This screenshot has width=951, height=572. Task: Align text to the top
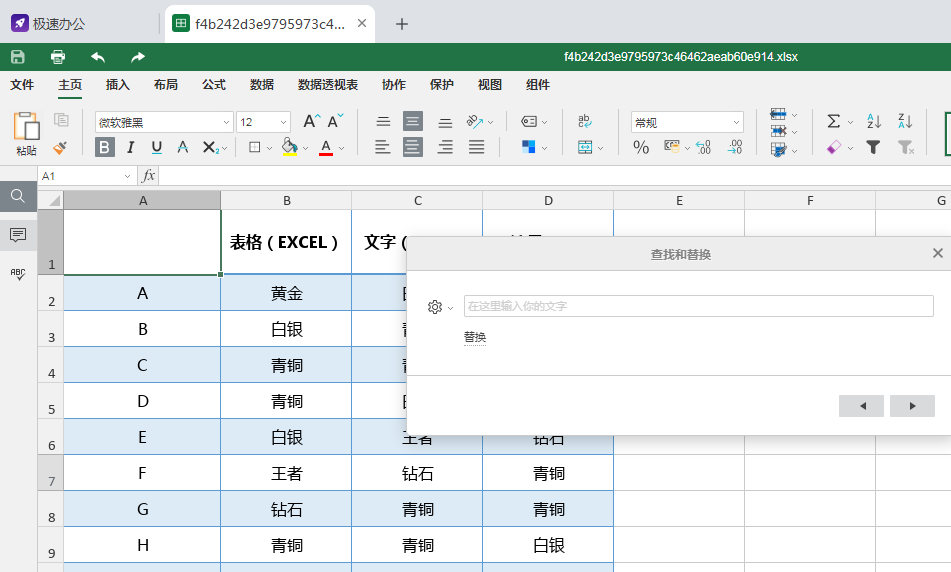[383, 122]
